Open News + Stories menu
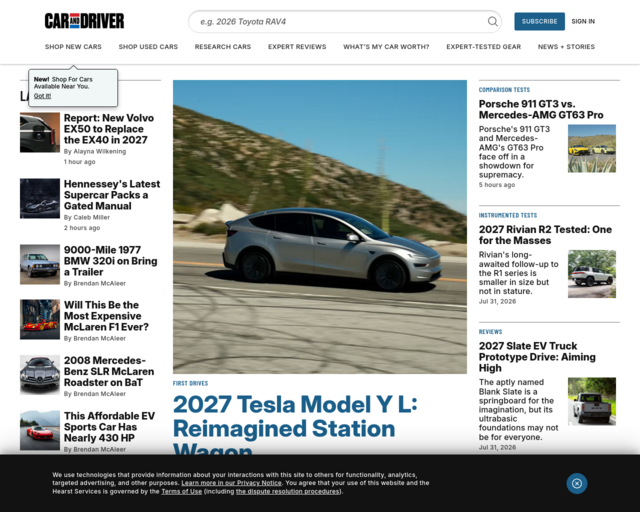Image resolution: width=640 pixels, height=512 pixels. coord(566,47)
